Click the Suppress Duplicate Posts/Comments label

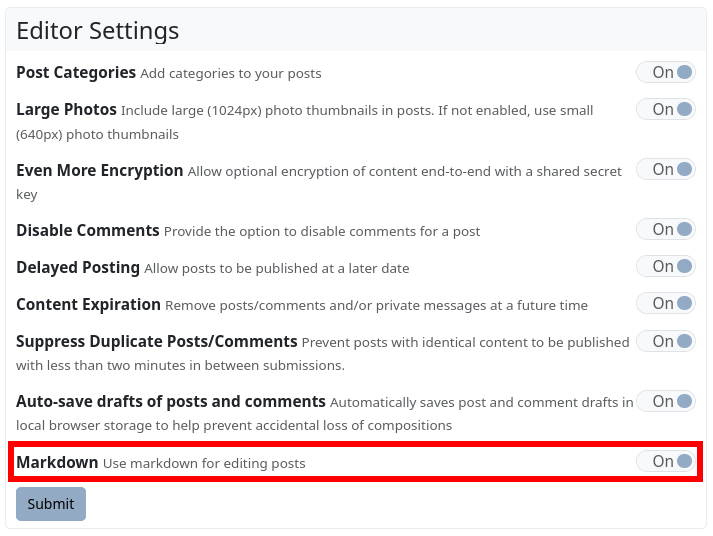(x=157, y=342)
